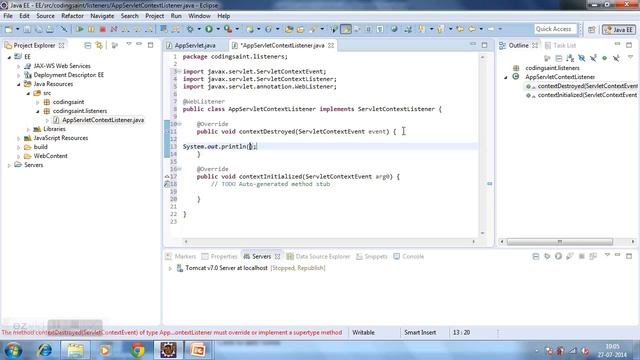Open the Window menu
This screenshot has width=640, height=360.
point(199,16)
